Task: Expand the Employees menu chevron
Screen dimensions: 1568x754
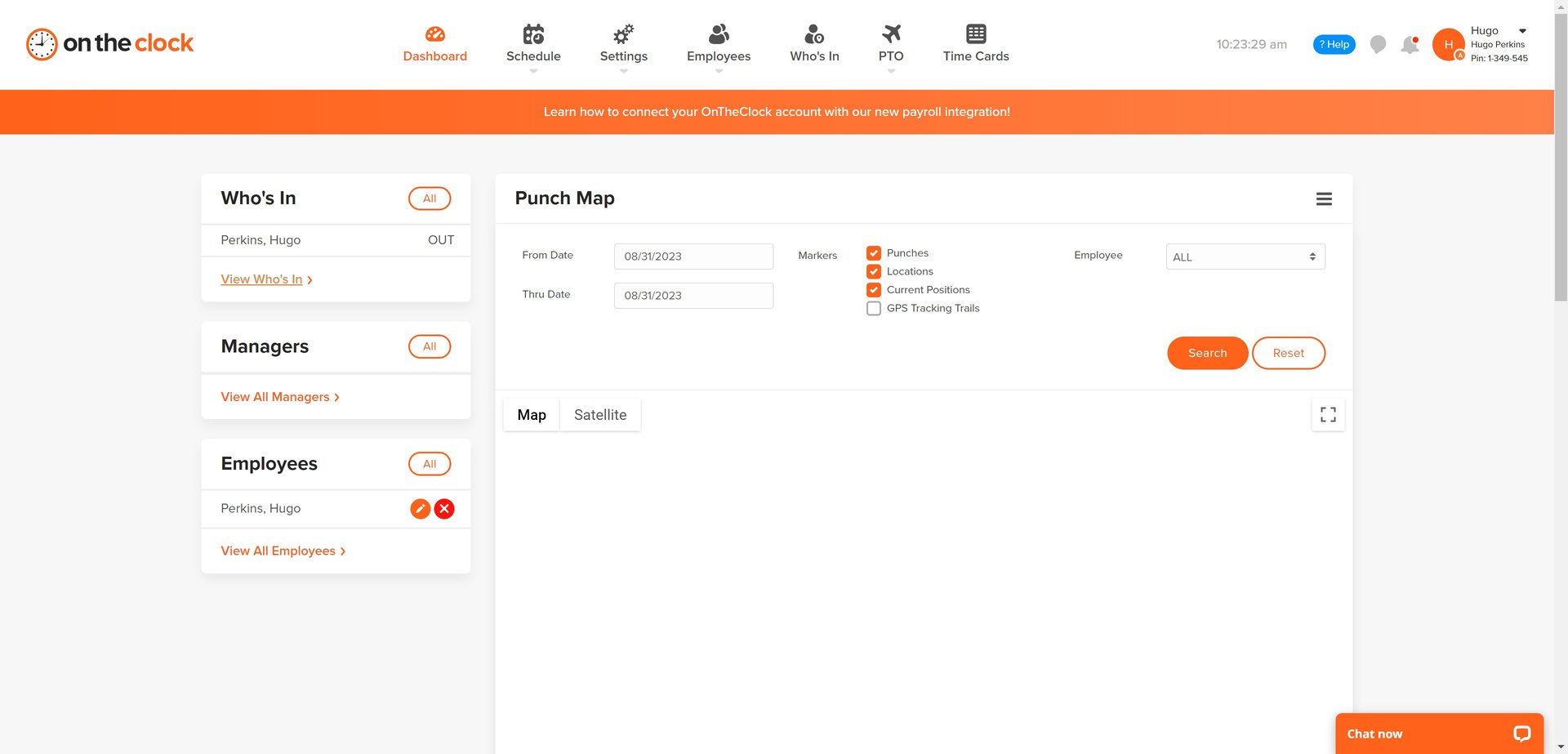Action: coord(719,71)
